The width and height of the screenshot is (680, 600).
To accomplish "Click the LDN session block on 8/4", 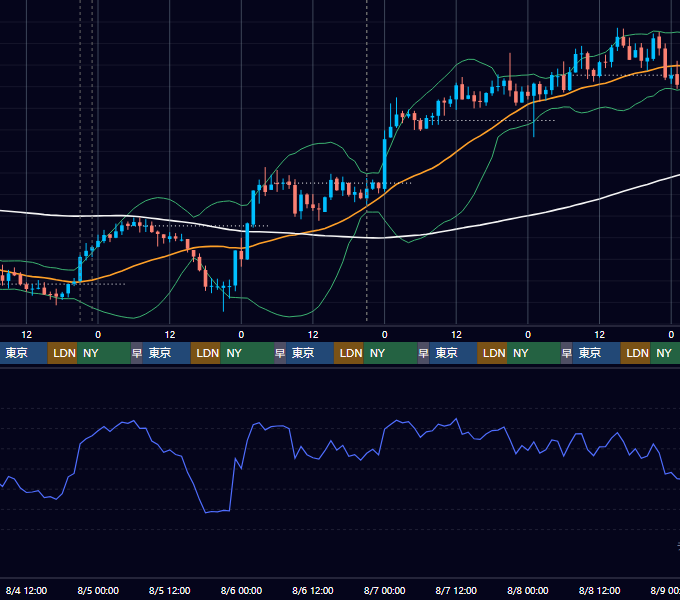I will tap(62, 353).
